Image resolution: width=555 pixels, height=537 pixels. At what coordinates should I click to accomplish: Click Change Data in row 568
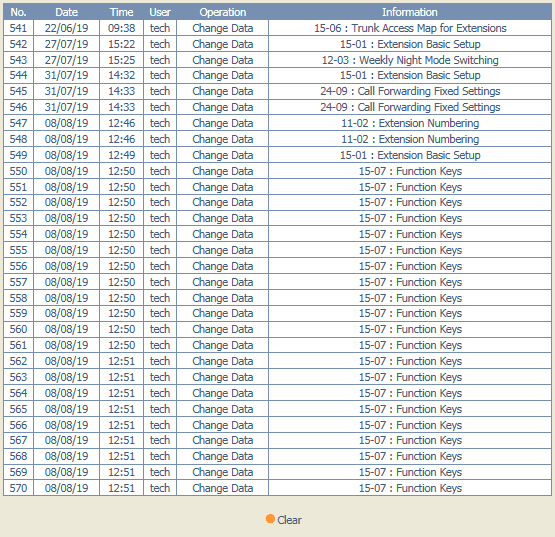(223, 456)
